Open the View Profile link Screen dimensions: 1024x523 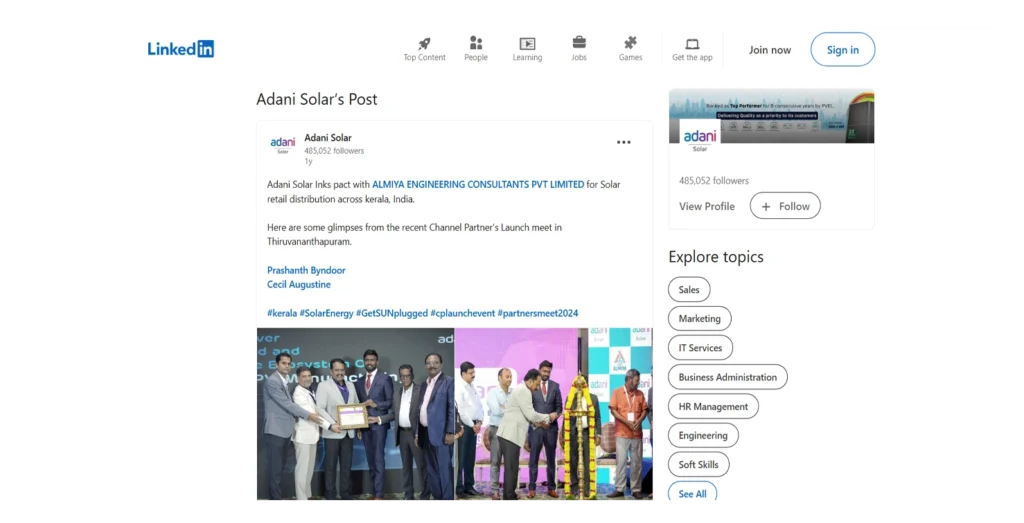pyautogui.click(x=707, y=206)
